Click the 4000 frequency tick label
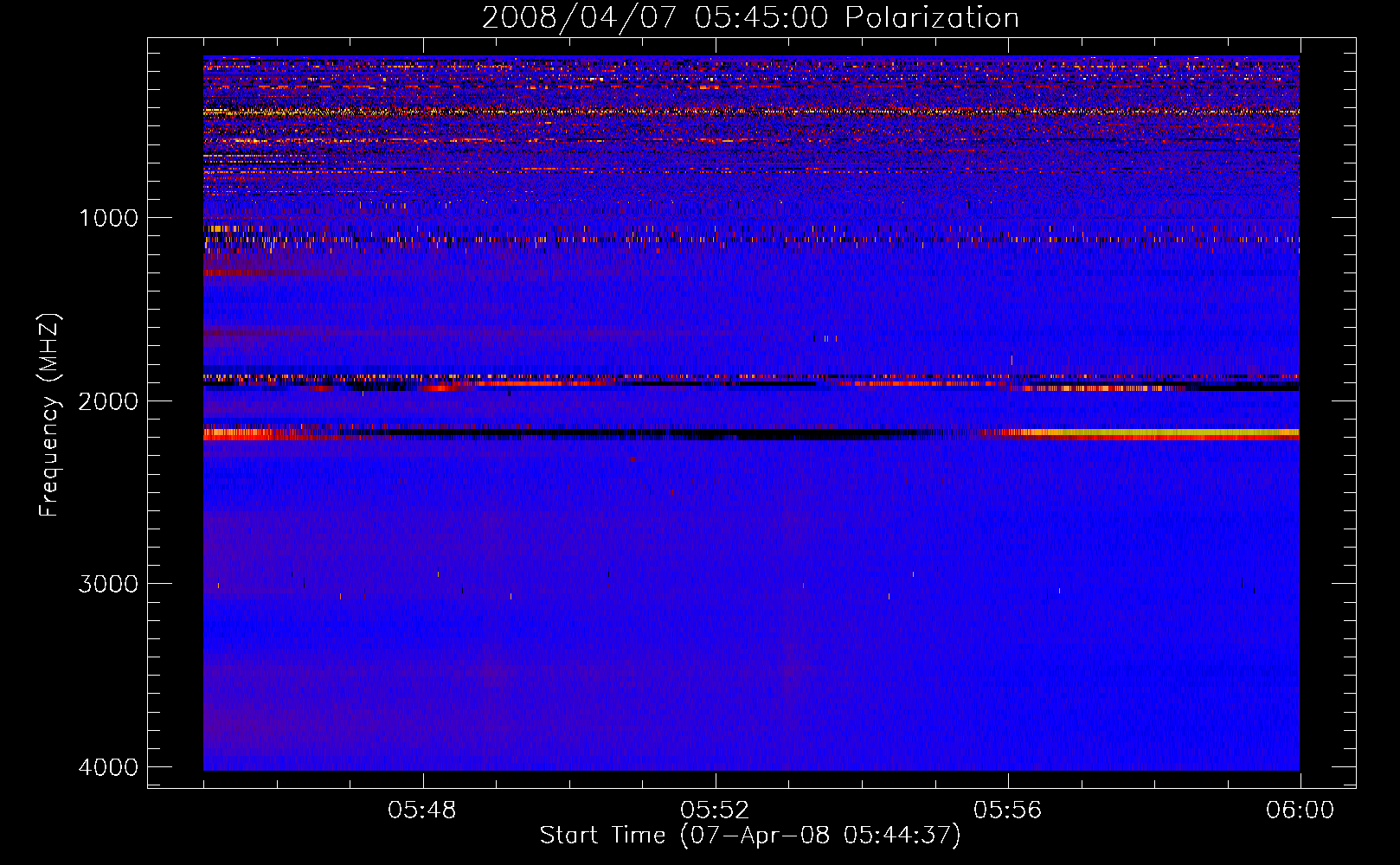 tap(108, 767)
